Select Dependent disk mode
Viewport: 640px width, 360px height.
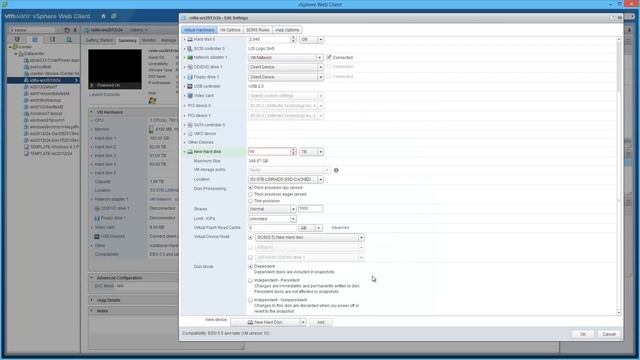tap(250, 267)
